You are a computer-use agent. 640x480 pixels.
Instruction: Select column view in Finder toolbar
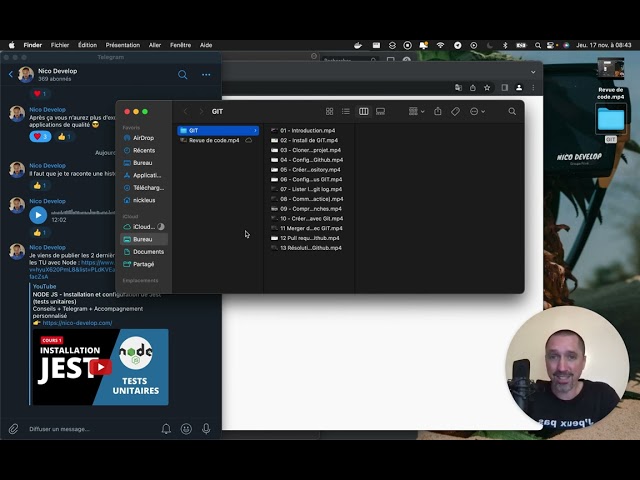[x=363, y=111]
